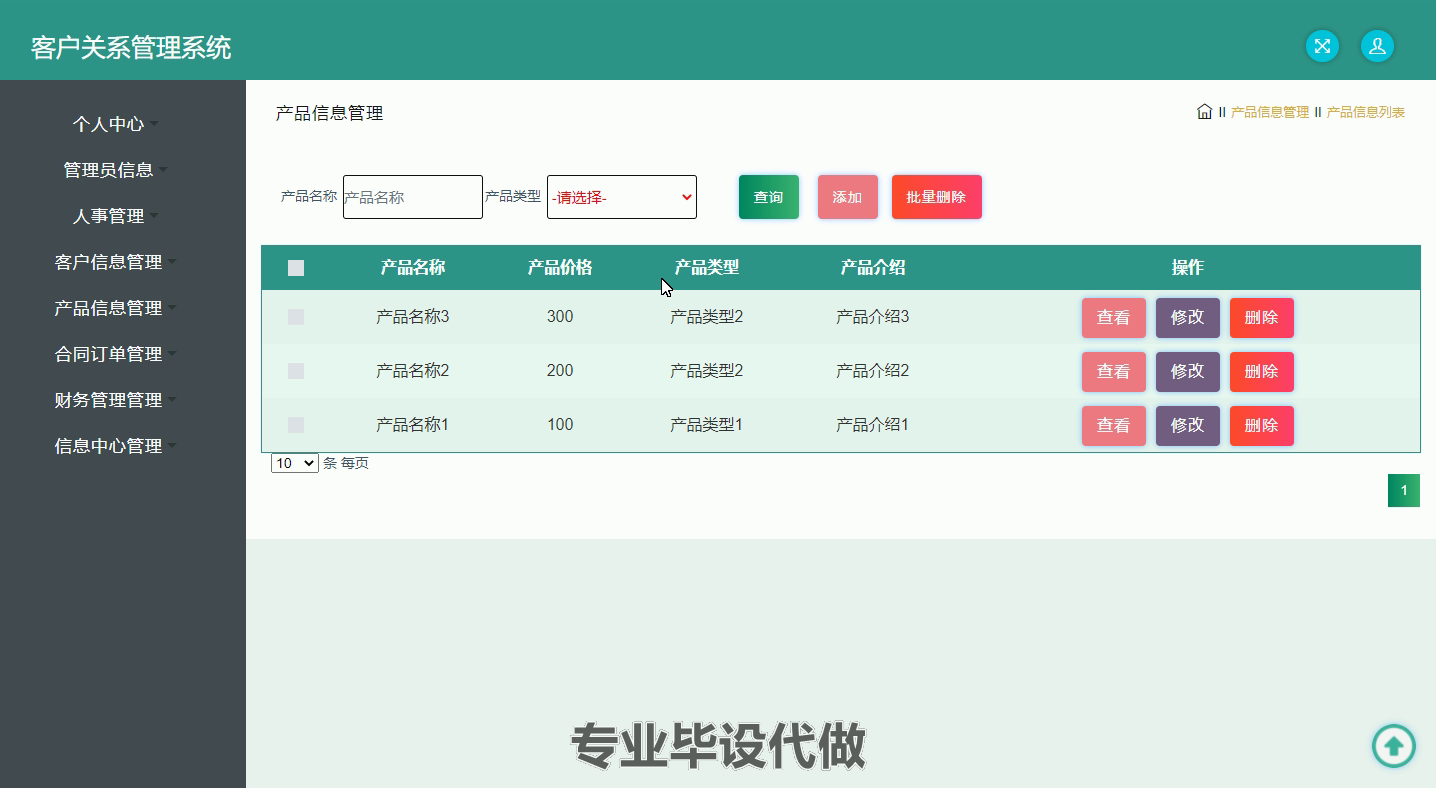
Task: Click the 产品介绍3 cell
Action: [873, 317]
